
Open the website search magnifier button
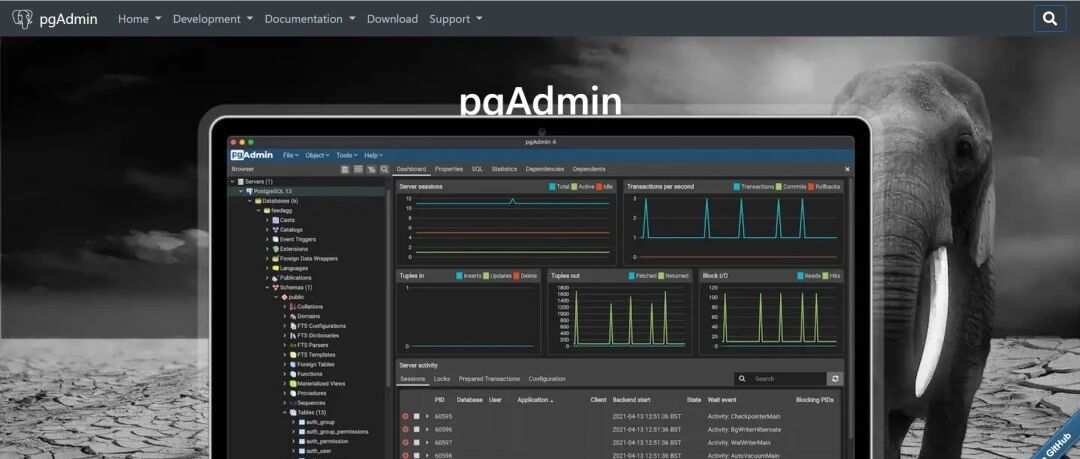pos(1050,19)
